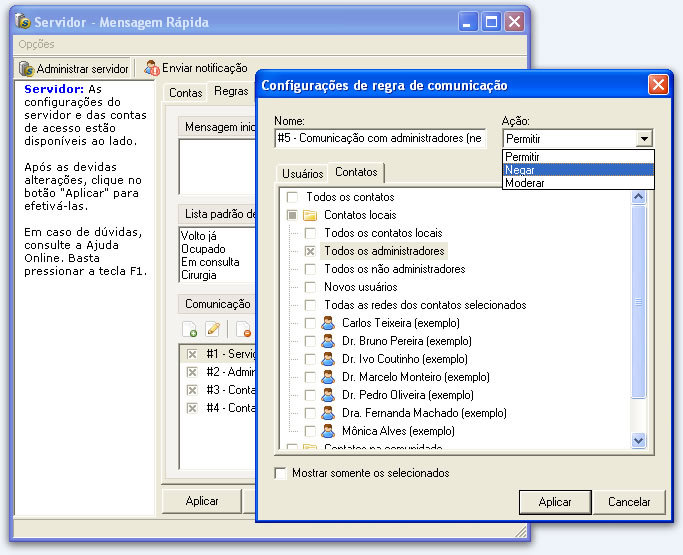Check the Dr. Marcelo Monteiro checkbox

[x=310, y=377]
